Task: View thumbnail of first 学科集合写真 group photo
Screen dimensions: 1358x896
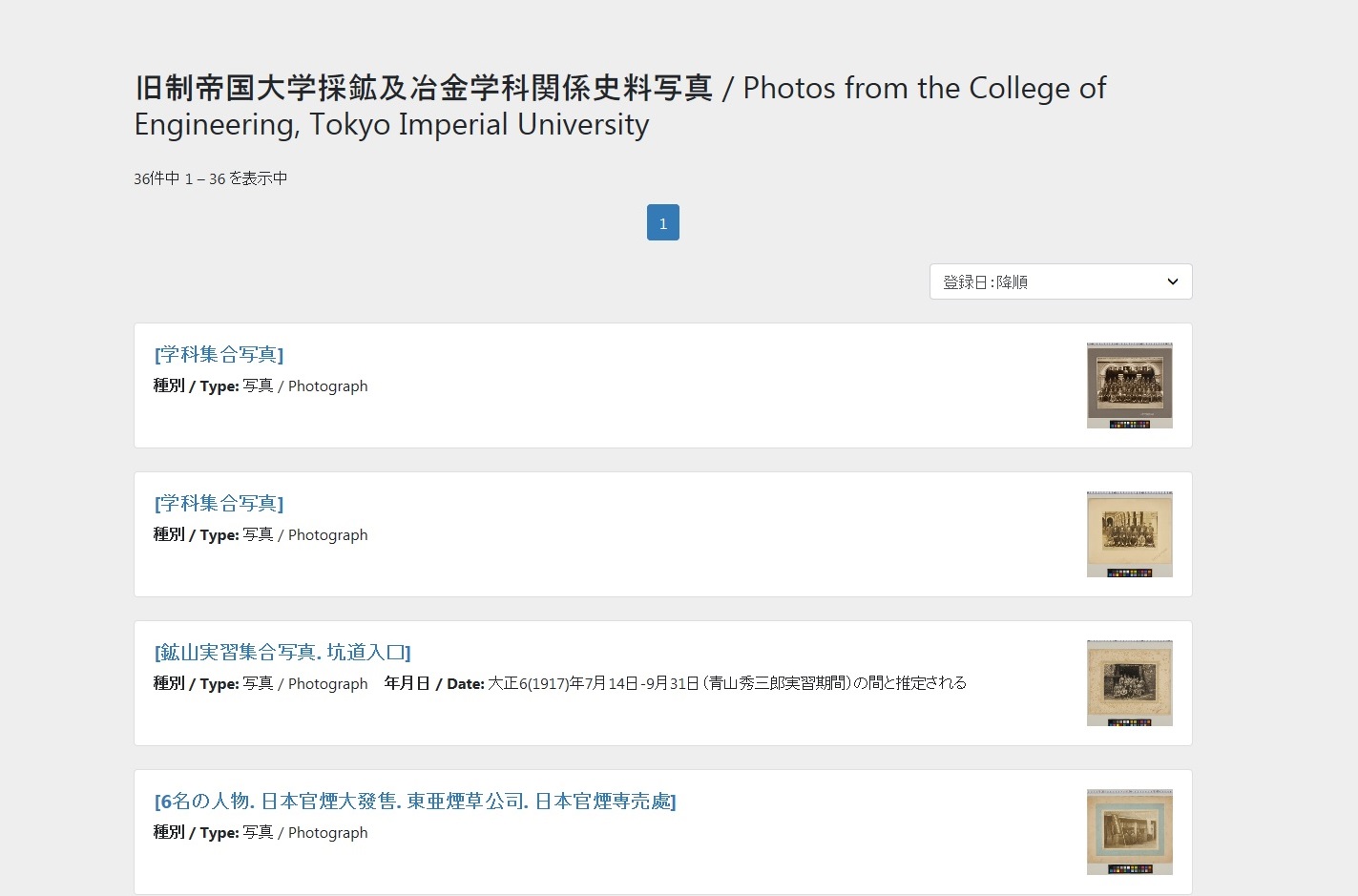Action: [x=1130, y=385]
